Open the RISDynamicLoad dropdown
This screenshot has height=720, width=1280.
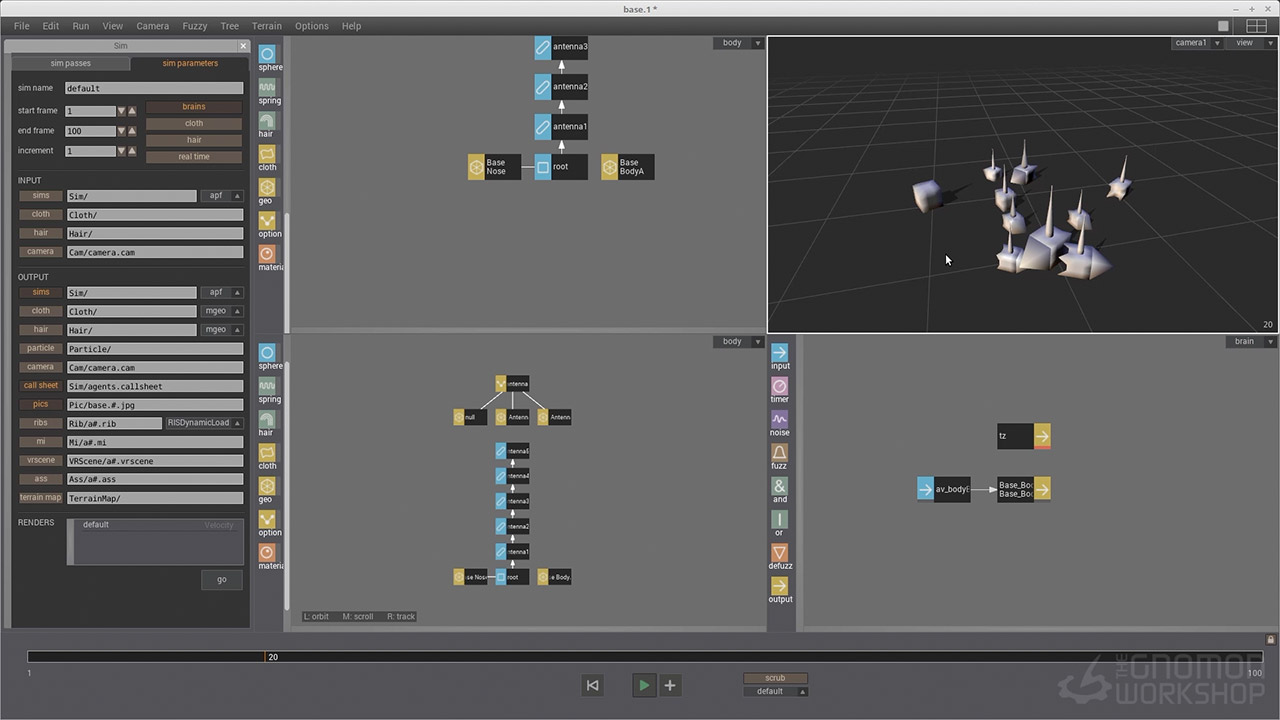point(204,423)
